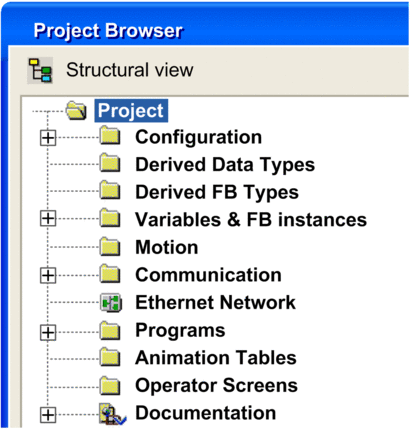Click the Structural view label
419x436 pixels.
[130, 70]
